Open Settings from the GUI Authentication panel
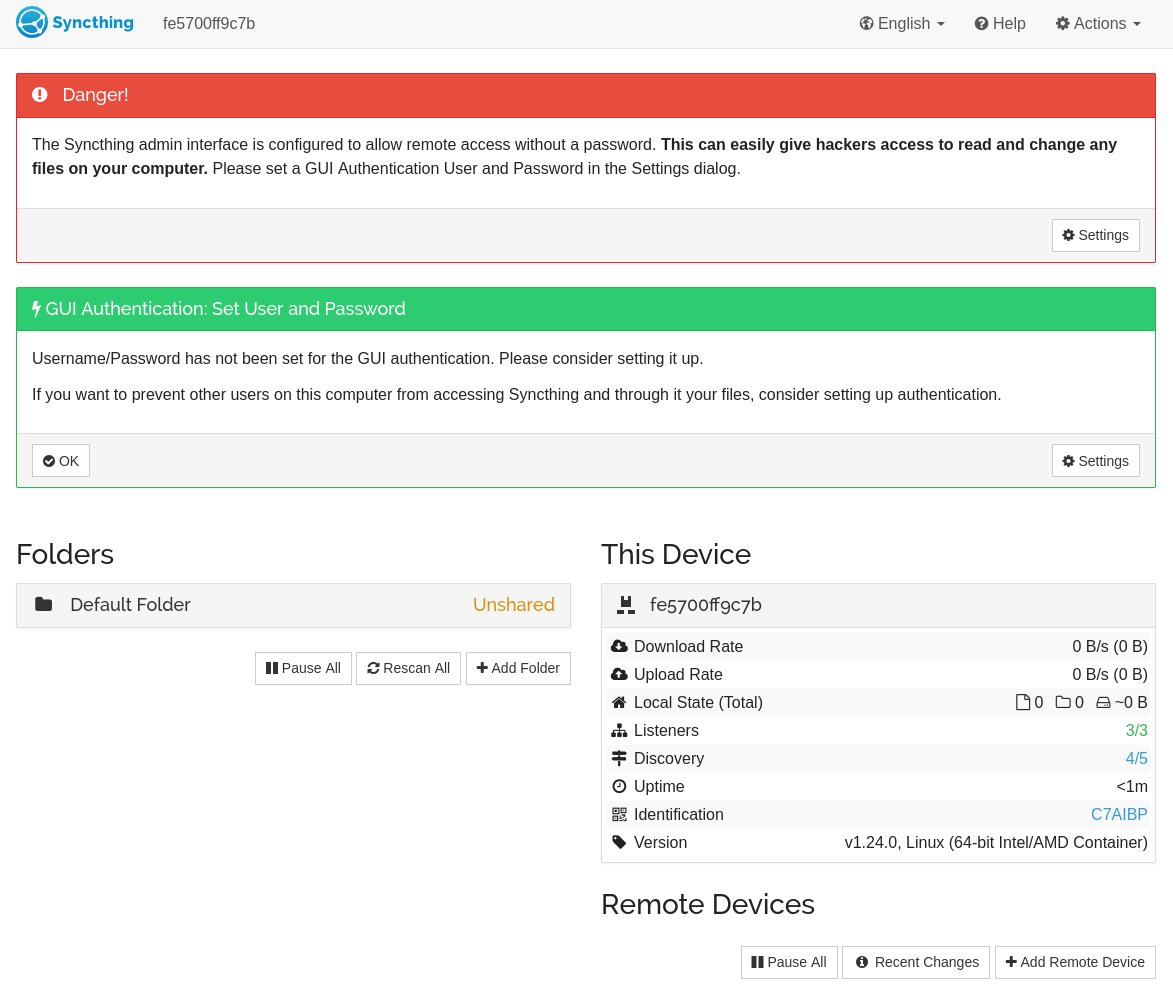Screen dimensions: 1173x992 (x=1095, y=461)
